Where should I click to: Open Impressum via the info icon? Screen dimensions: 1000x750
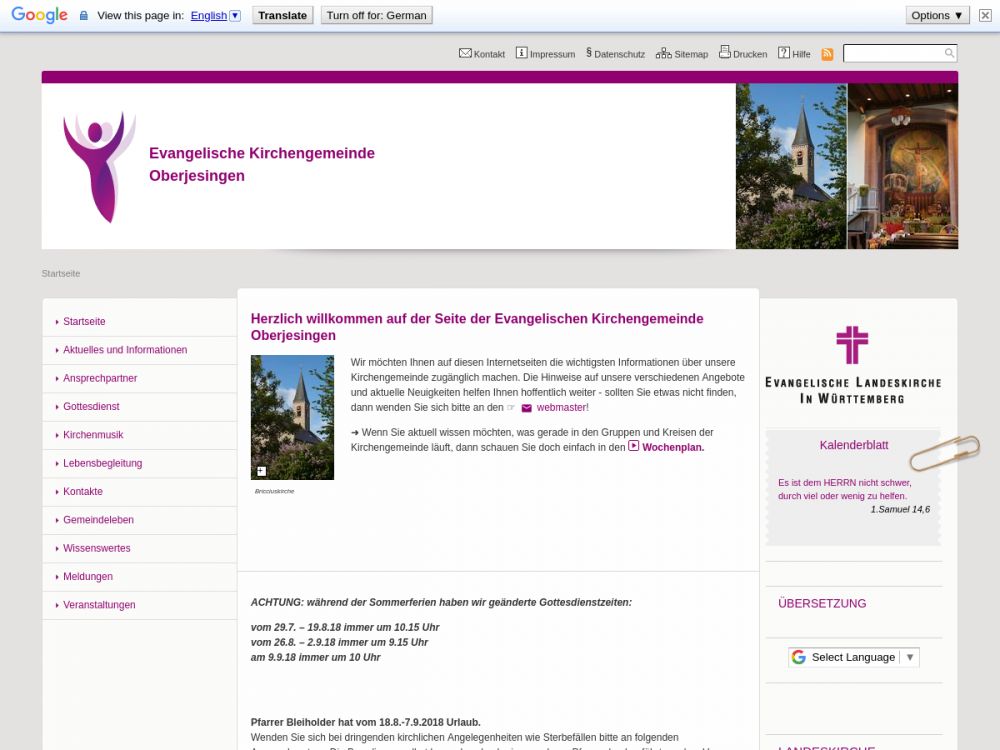521,53
